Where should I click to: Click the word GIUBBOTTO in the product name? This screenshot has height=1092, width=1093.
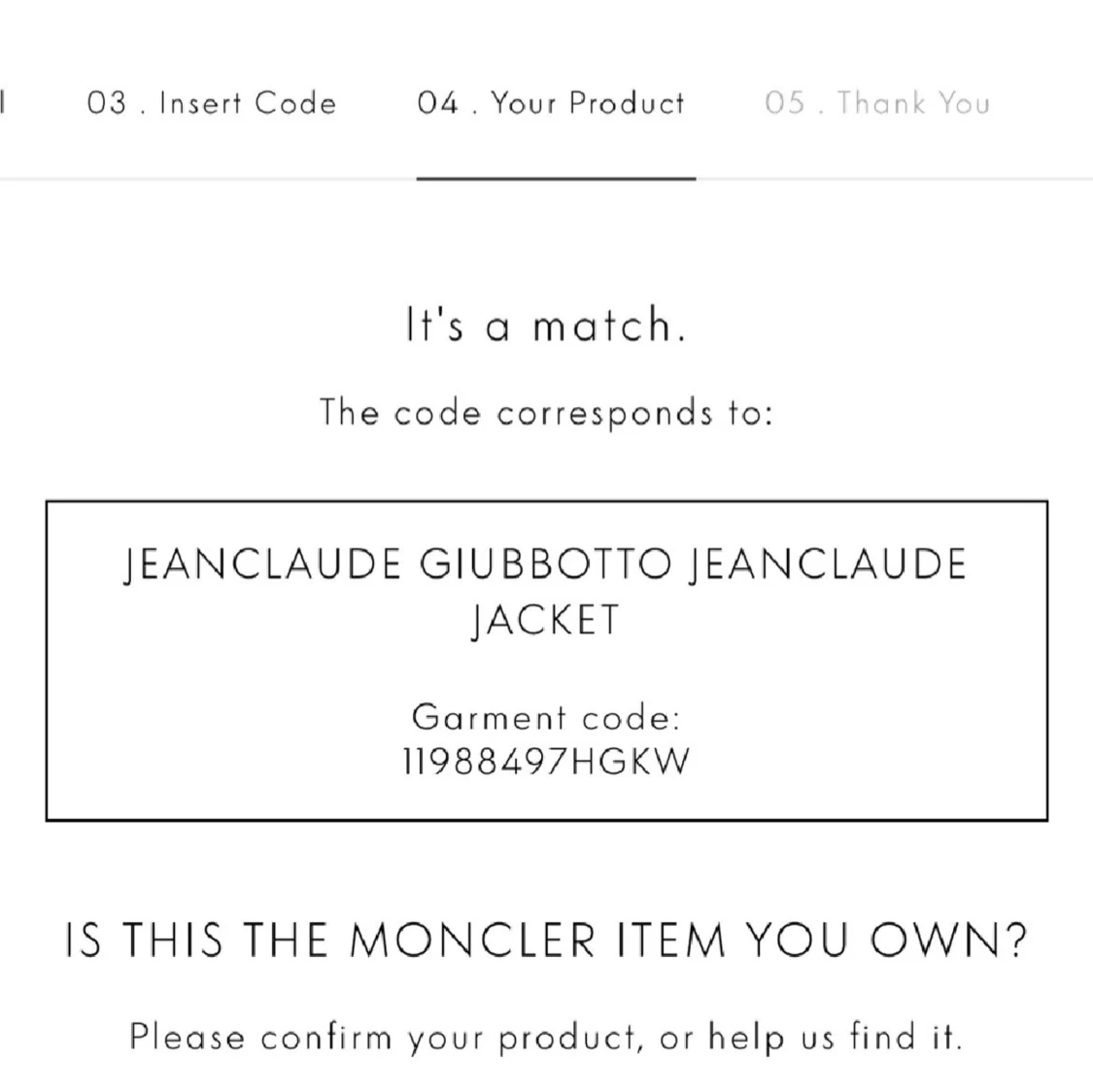click(545, 564)
